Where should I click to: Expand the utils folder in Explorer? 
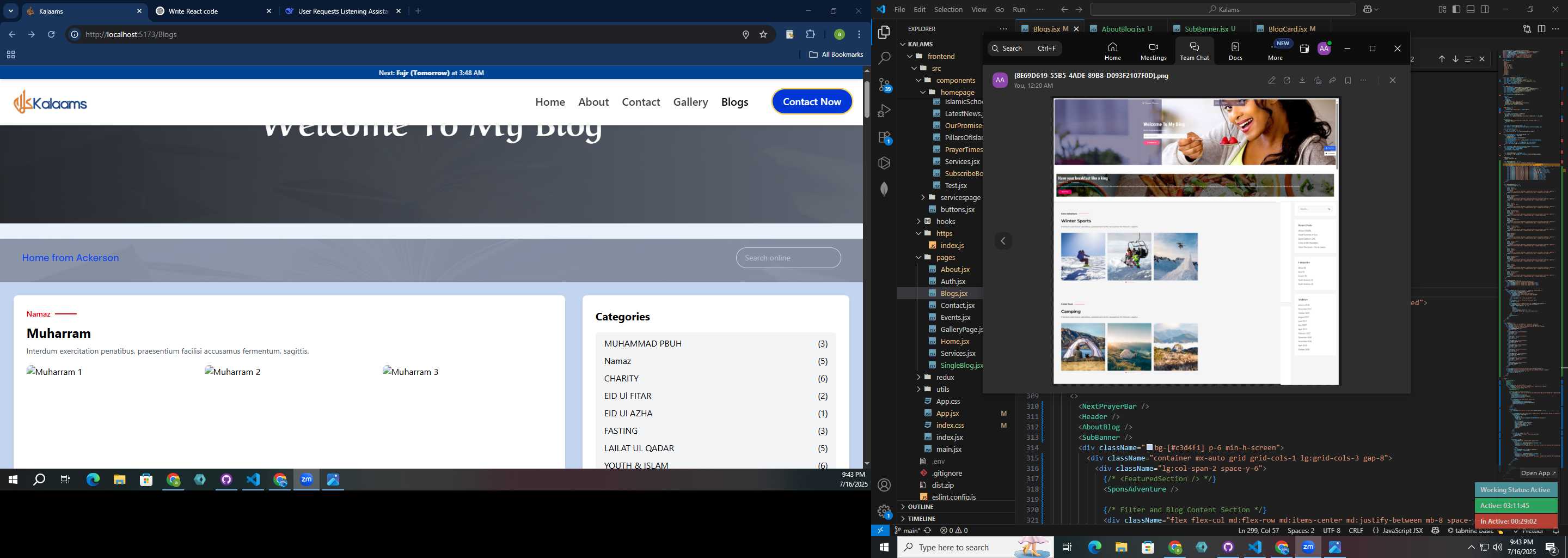point(918,389)
